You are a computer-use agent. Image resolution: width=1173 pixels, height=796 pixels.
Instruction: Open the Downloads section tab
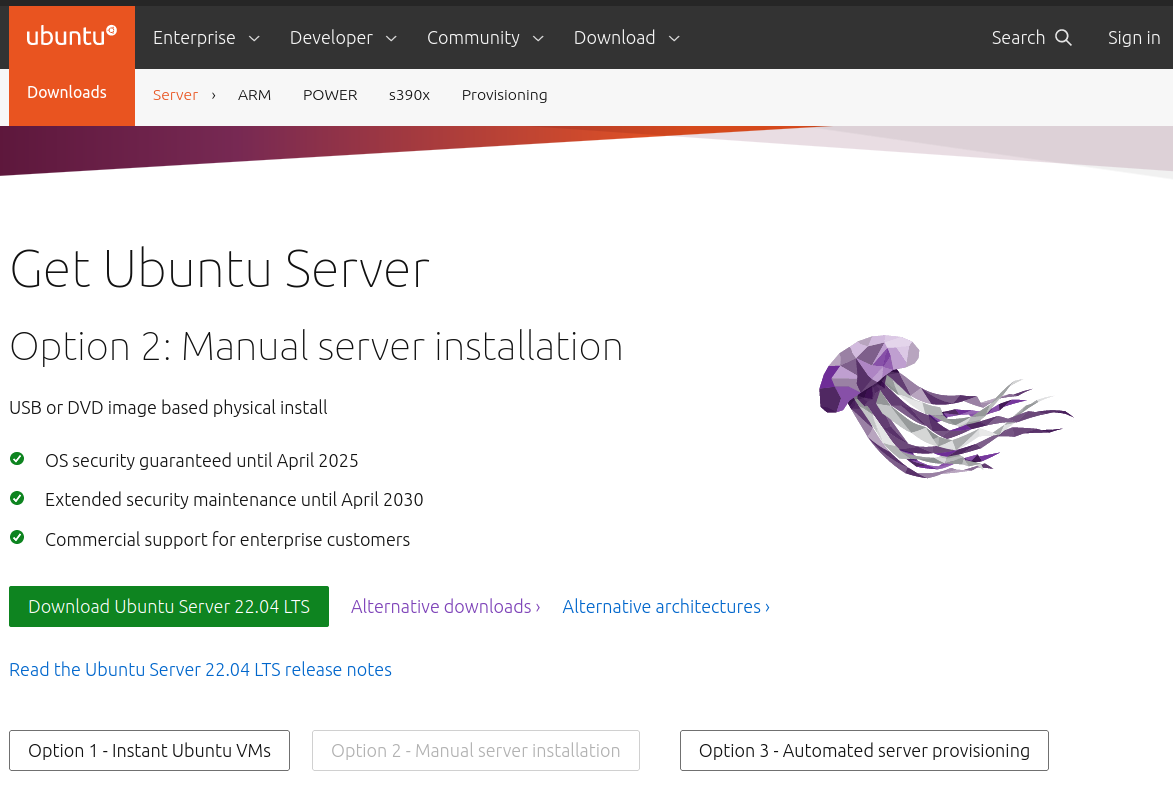tap(67, 92)
